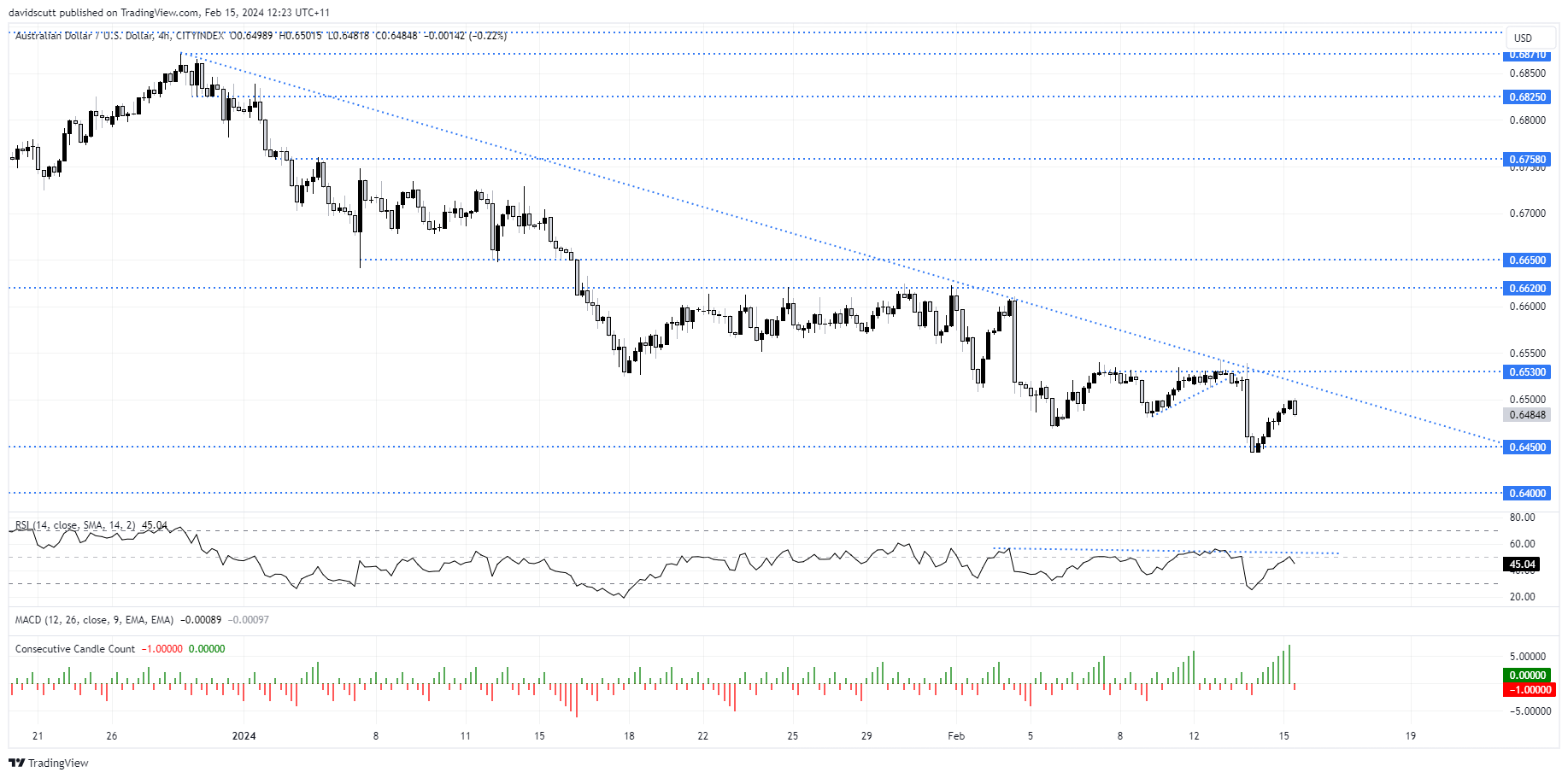
Task: Click the 0.68000 price axis tick
Action: point(1527,120)
